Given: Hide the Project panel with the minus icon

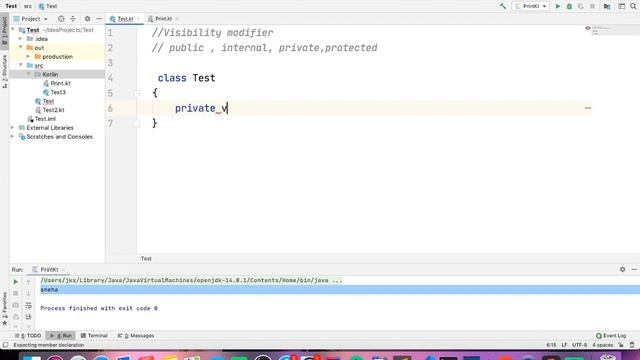Looking at the screenshot, I should [x=99, y=19].
